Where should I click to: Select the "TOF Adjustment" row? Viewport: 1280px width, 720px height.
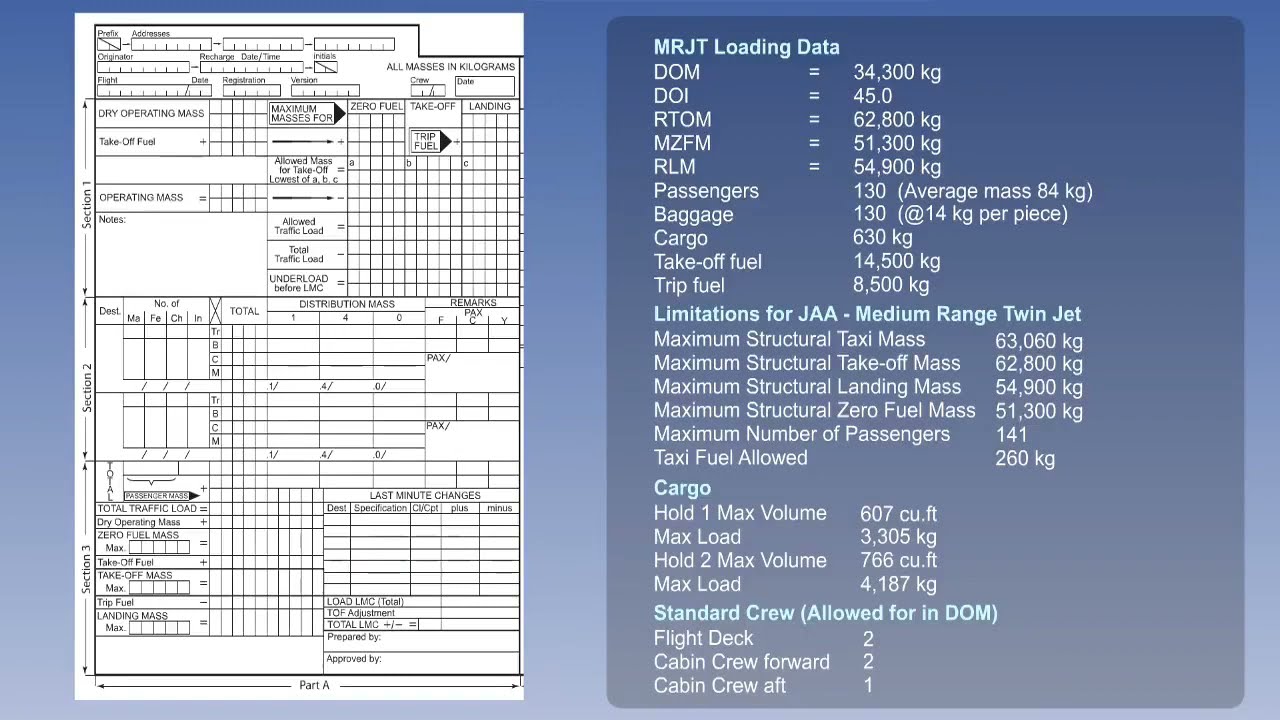421,613
